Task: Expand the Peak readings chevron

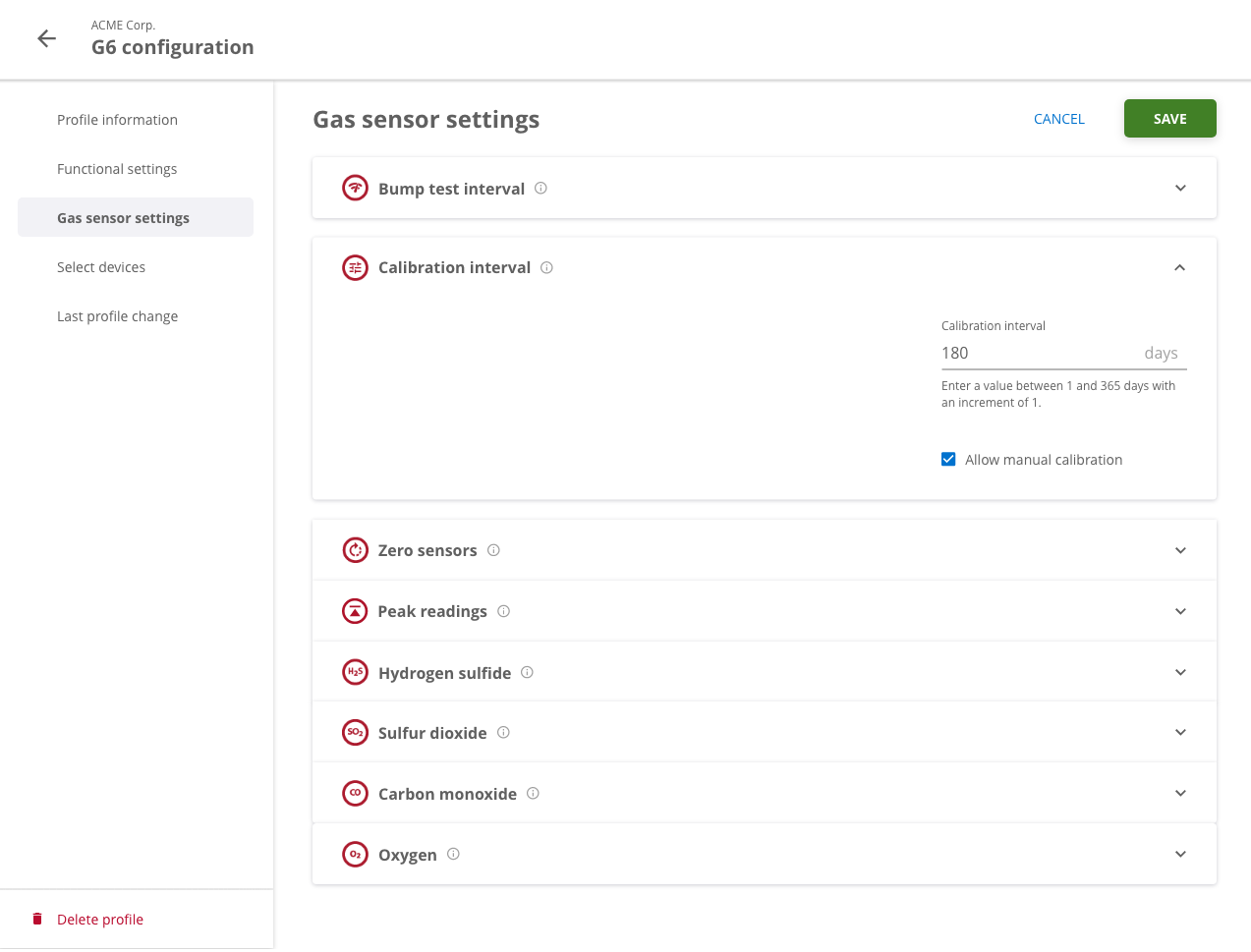Action: [x=1180, y=611]
